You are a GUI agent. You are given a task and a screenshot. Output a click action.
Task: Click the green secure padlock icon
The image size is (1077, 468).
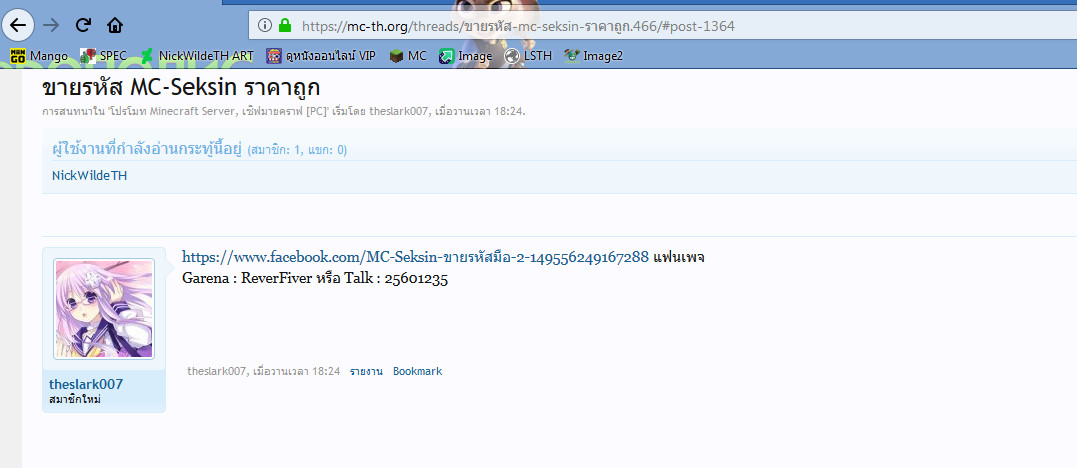(285, 25)
